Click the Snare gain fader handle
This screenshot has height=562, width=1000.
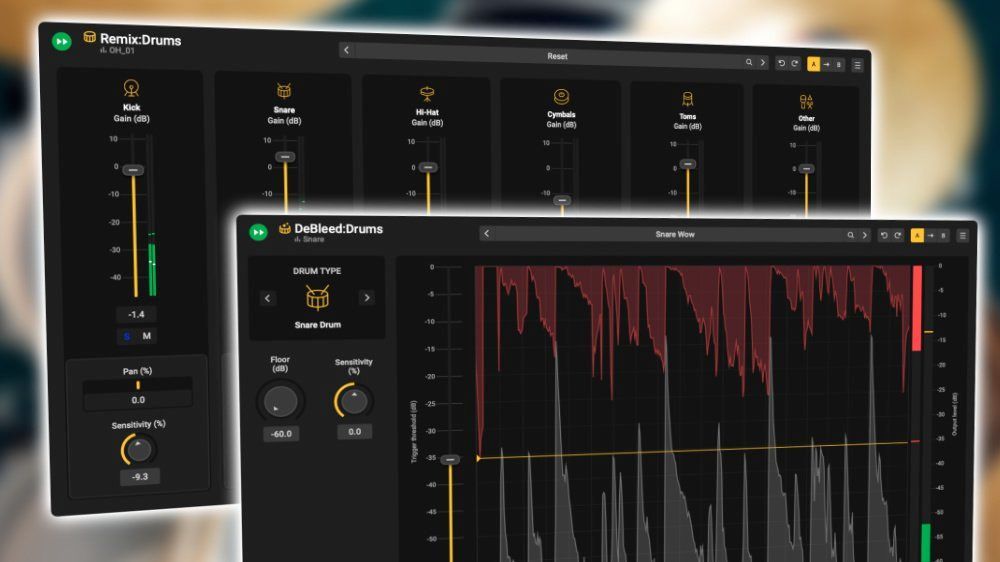285,157
